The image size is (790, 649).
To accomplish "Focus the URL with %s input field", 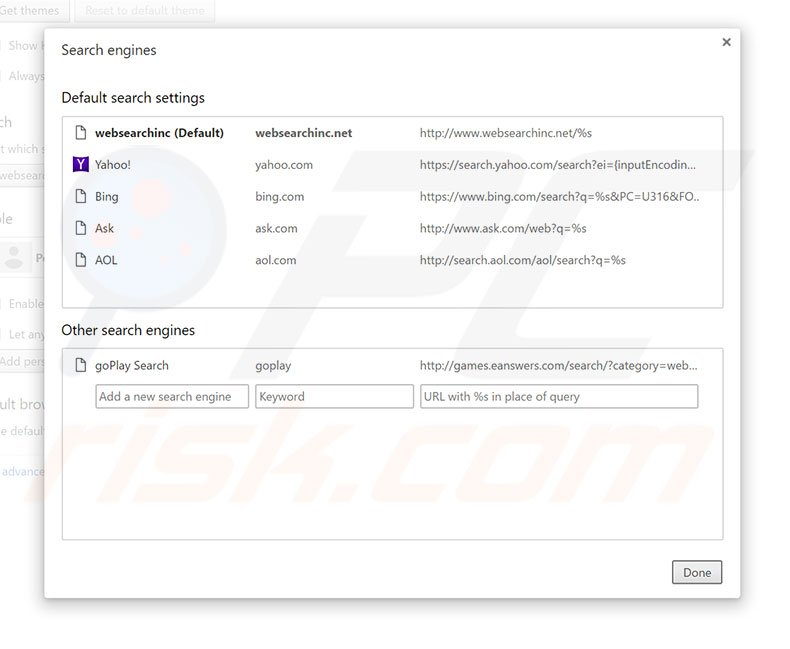I will pos(559,396).
